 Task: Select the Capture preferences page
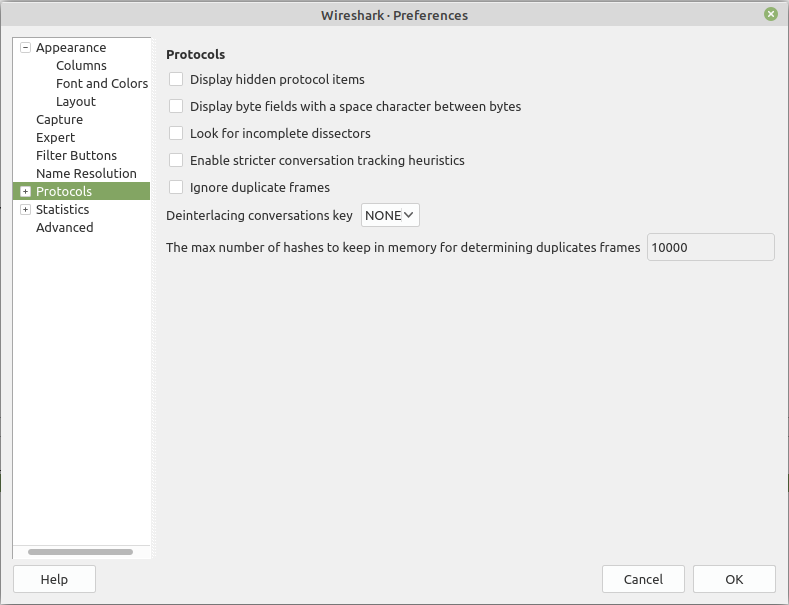point(59,120)
